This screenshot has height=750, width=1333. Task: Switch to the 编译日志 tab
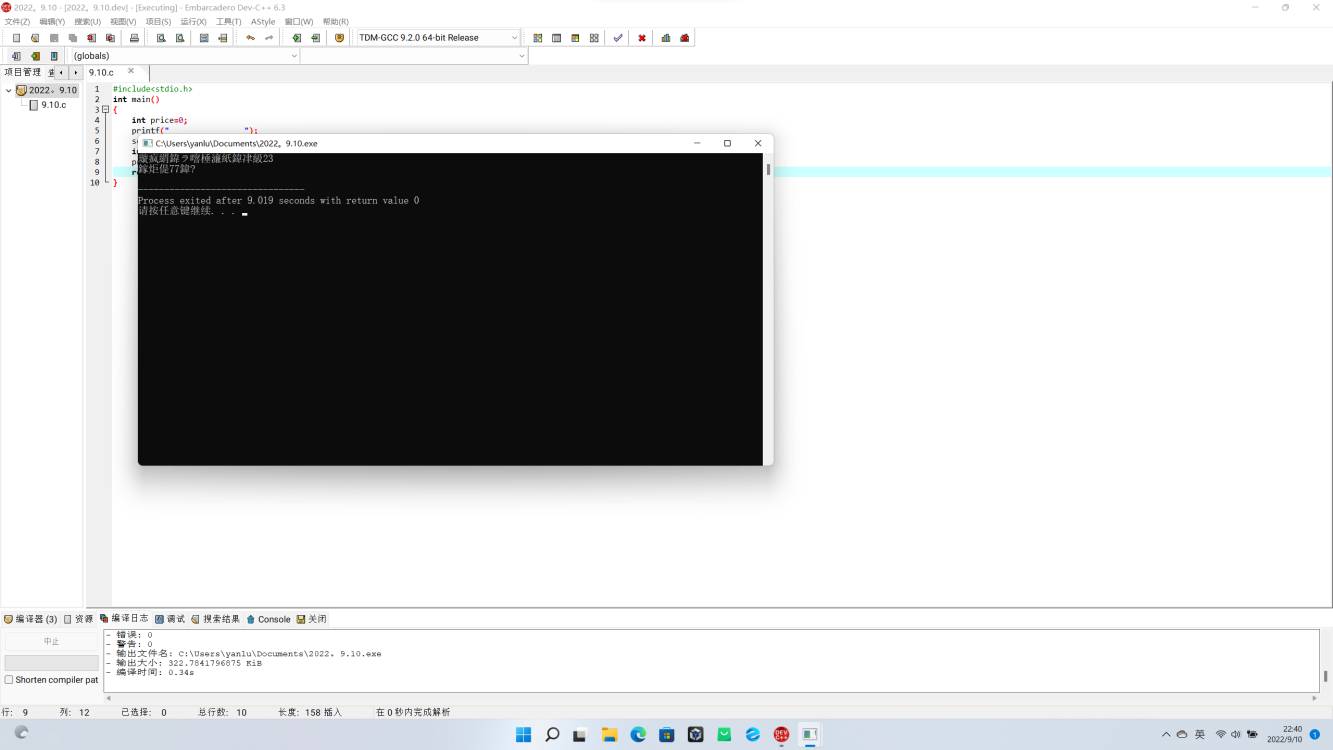tap(124, 619)
